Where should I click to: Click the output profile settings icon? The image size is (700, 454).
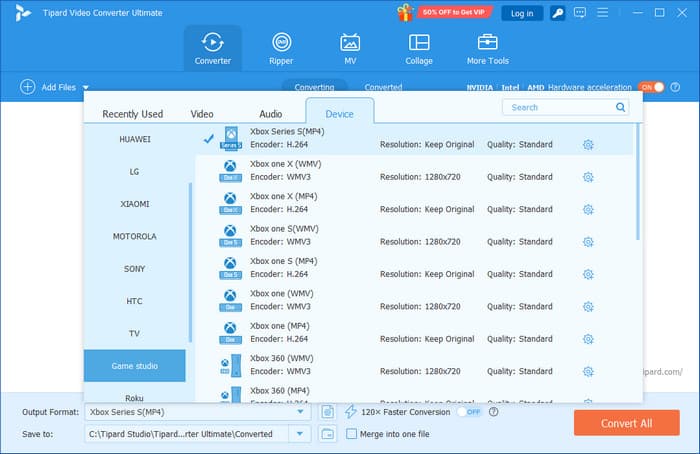pyautogui.click(x=328, y=412)
